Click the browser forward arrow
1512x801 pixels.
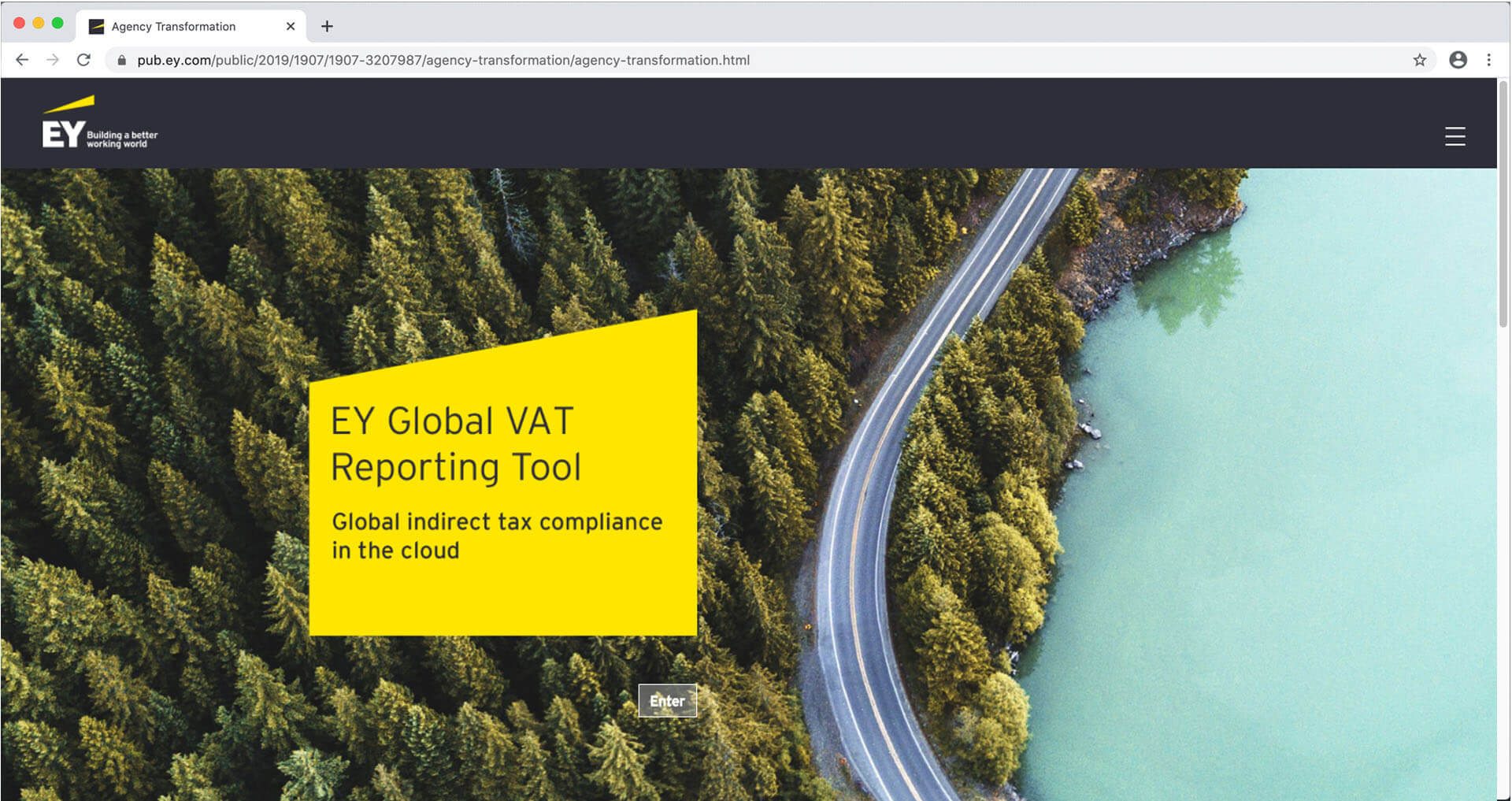53,60
